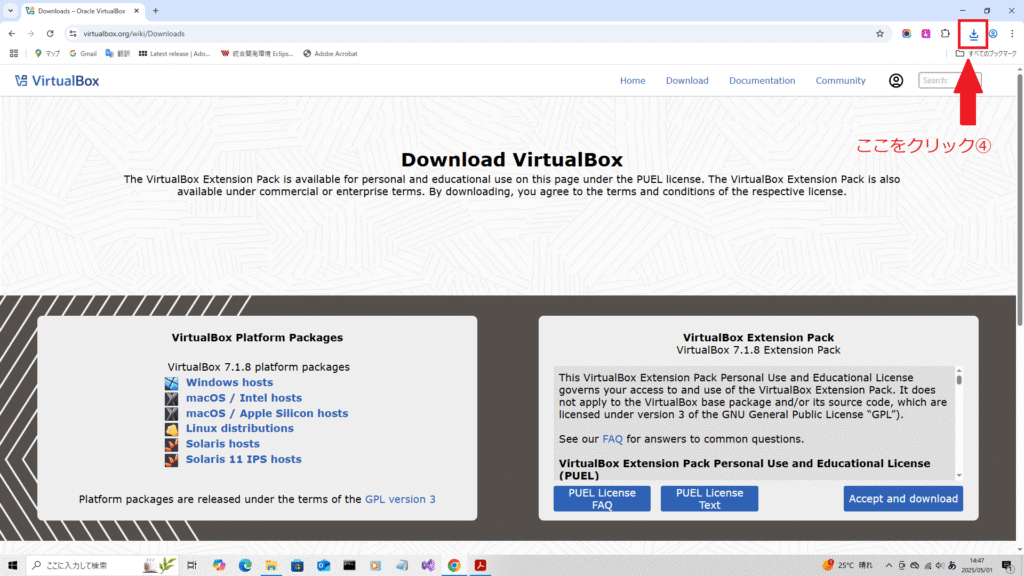Open the Community nav item
This screenshot has height=576, width=1024.
pos(840,80)
